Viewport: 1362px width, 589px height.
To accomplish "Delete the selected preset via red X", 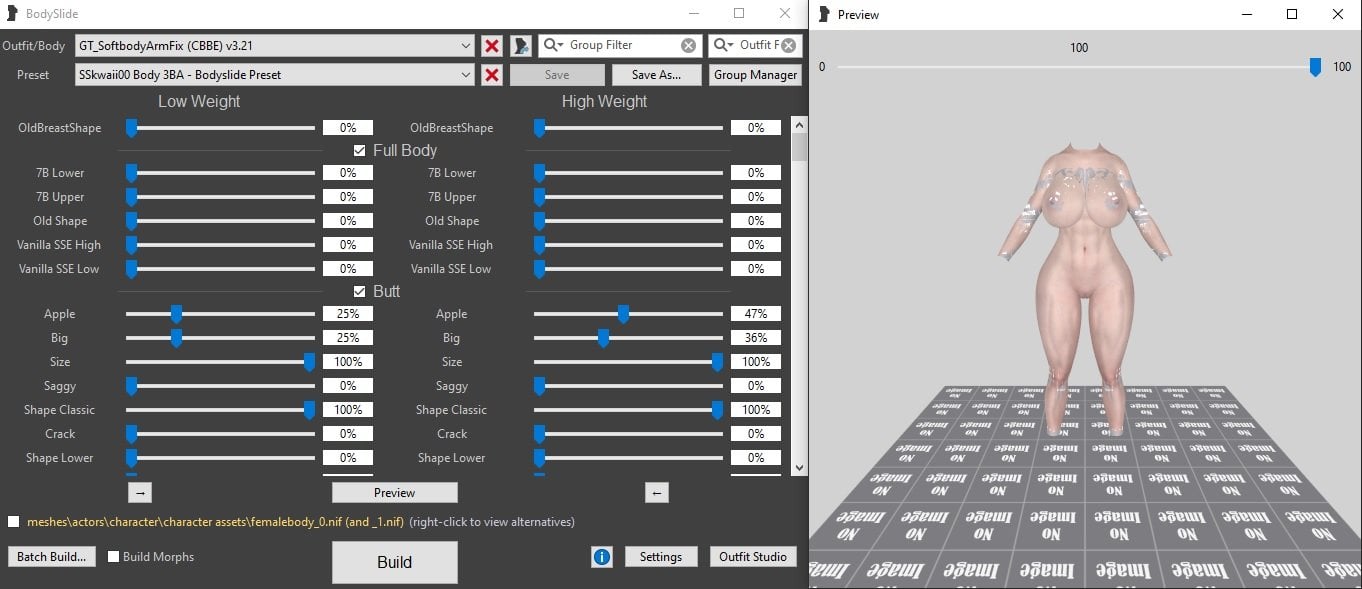I will coord(492,75).
